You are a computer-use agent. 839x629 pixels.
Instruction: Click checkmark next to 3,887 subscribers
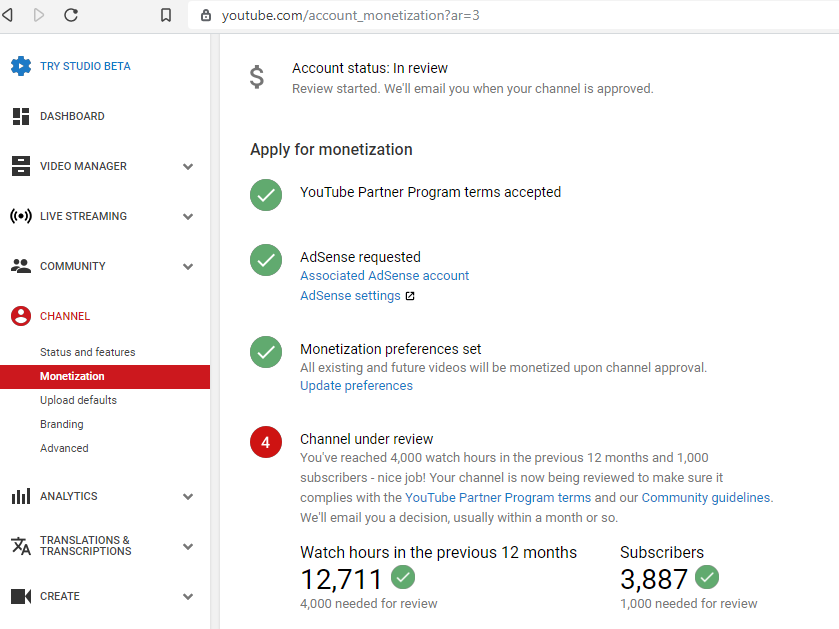tap(707, 577)
